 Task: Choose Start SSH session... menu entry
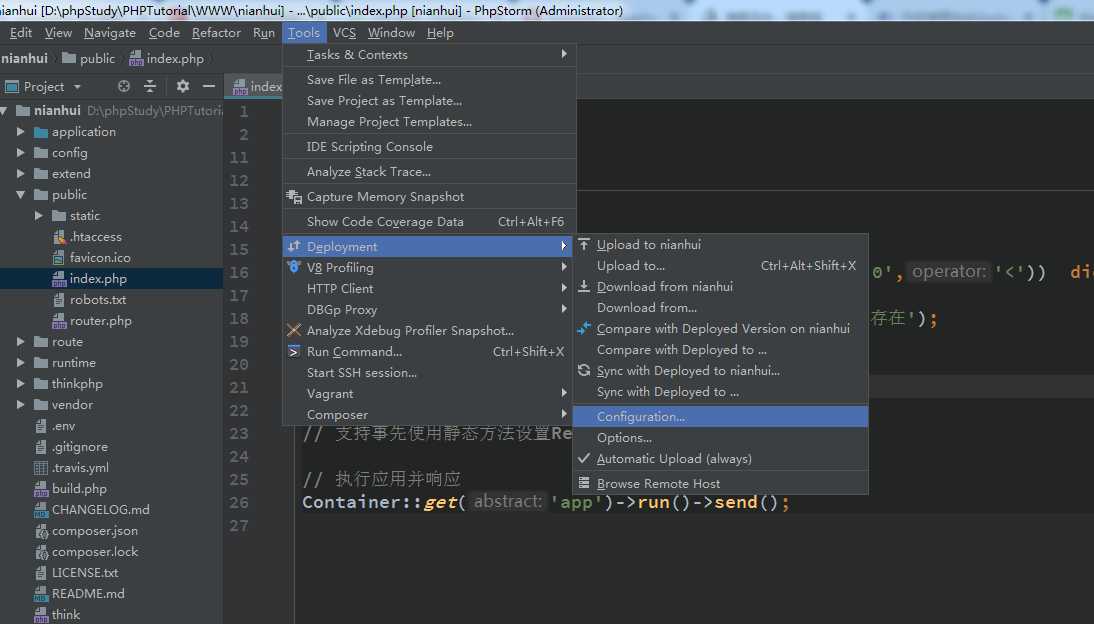361,373
